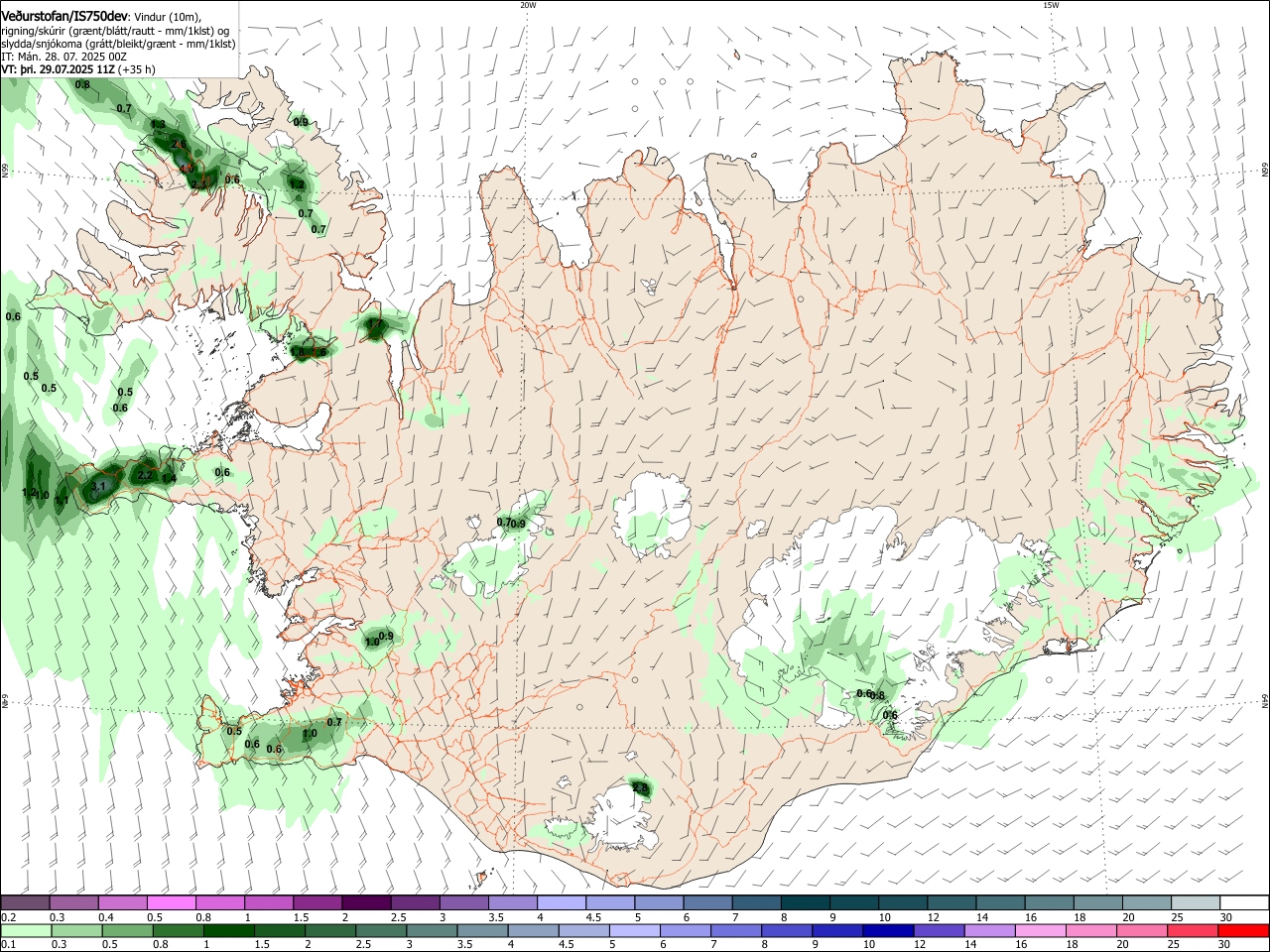Click the lower row swatch labeled 2.5
The image size is (1270, 952).
pos(380,930)
